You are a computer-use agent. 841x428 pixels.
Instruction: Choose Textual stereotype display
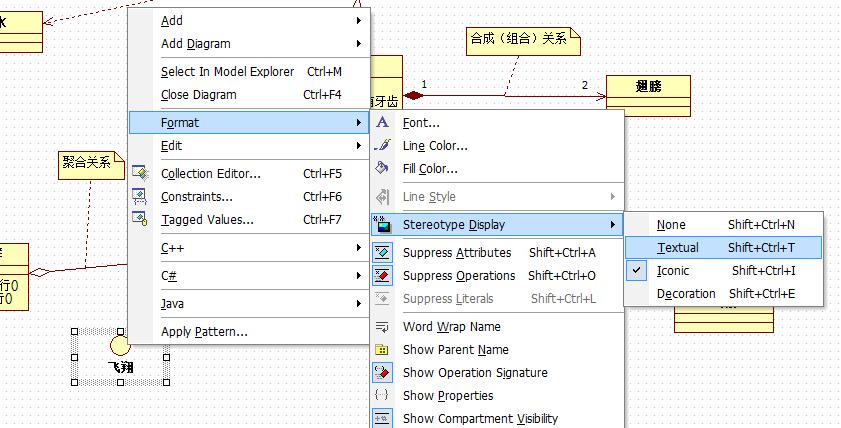[724, 247]
